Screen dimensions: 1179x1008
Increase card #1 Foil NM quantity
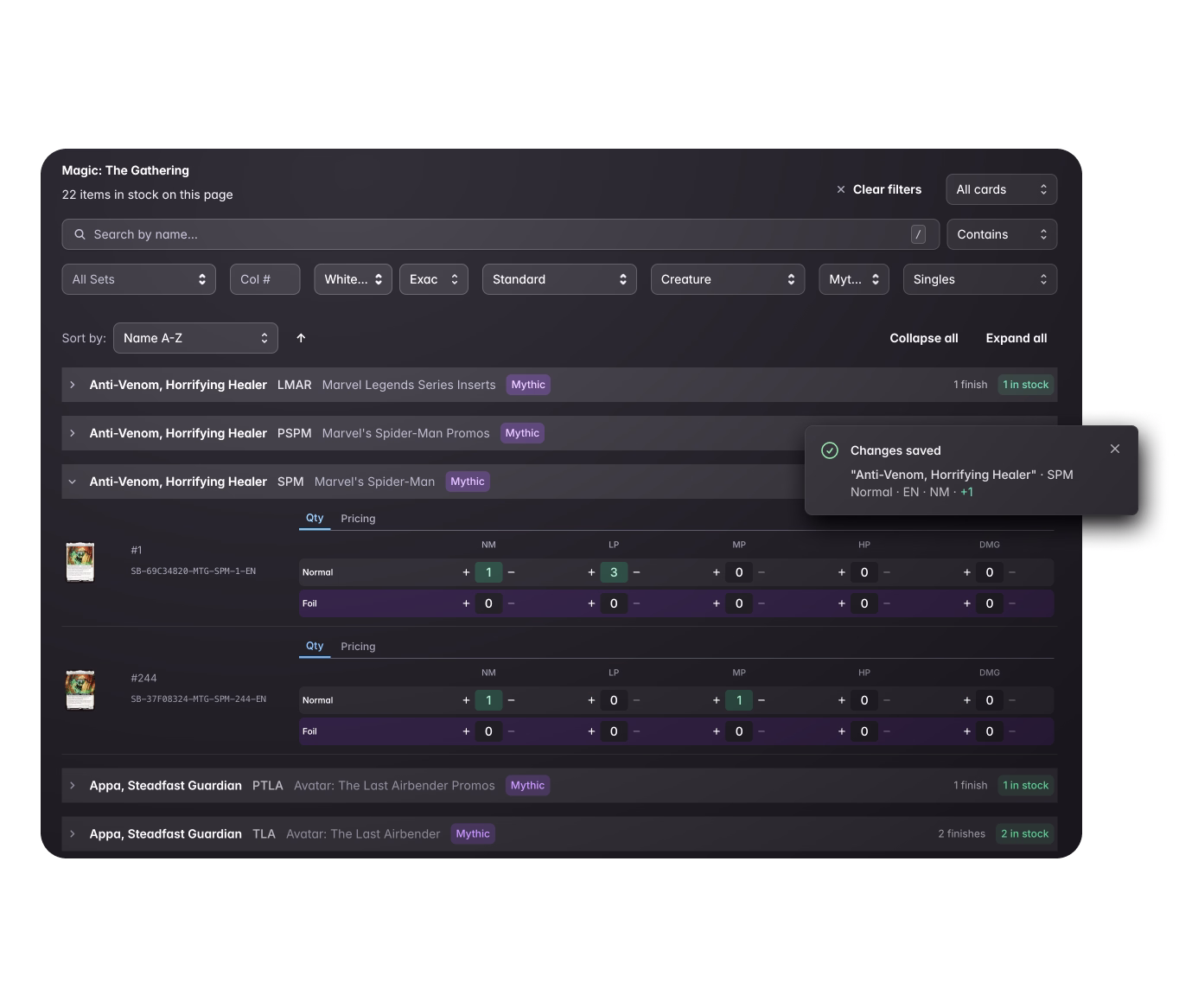coord(466,603)
